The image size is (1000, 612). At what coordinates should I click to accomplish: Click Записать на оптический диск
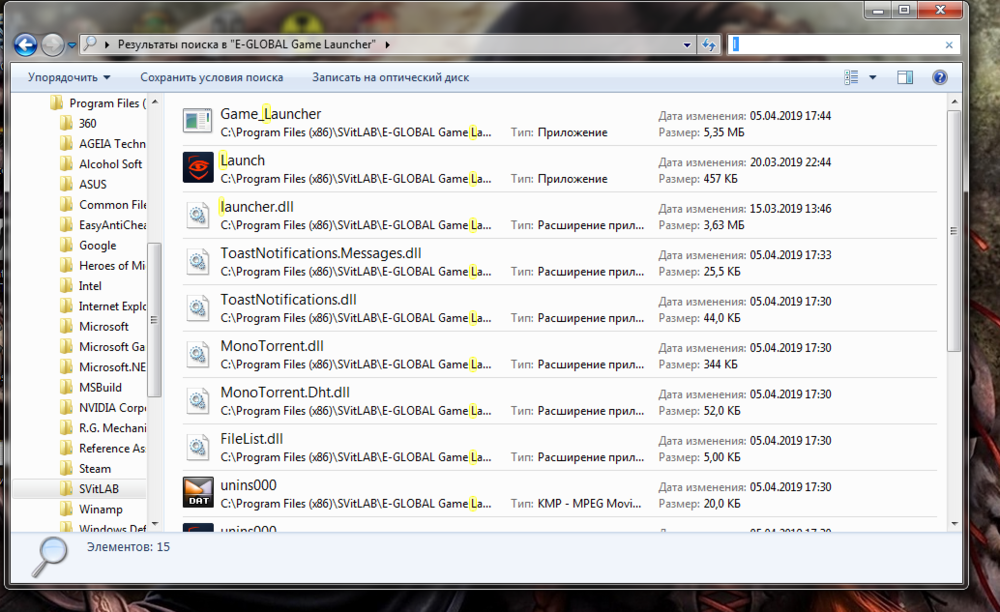(x=390, y=77)
